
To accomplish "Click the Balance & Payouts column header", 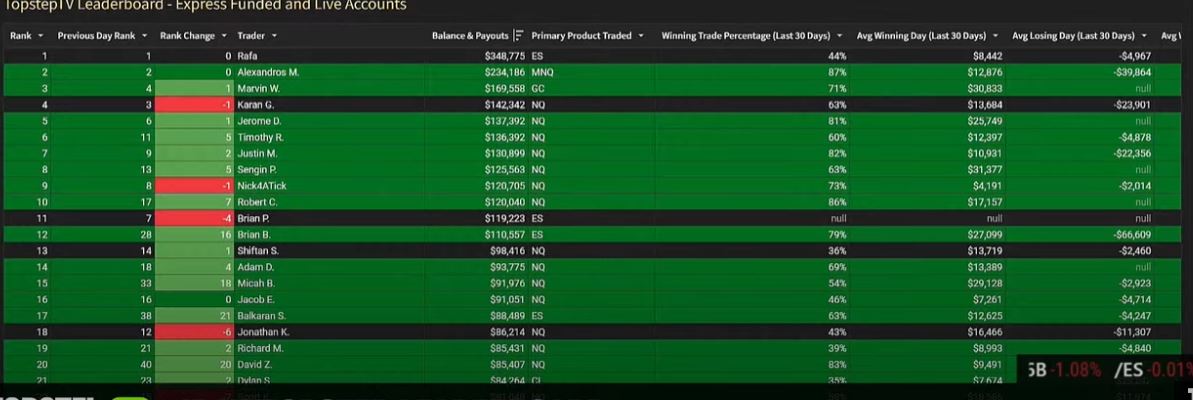I will [x=470, y=36].
